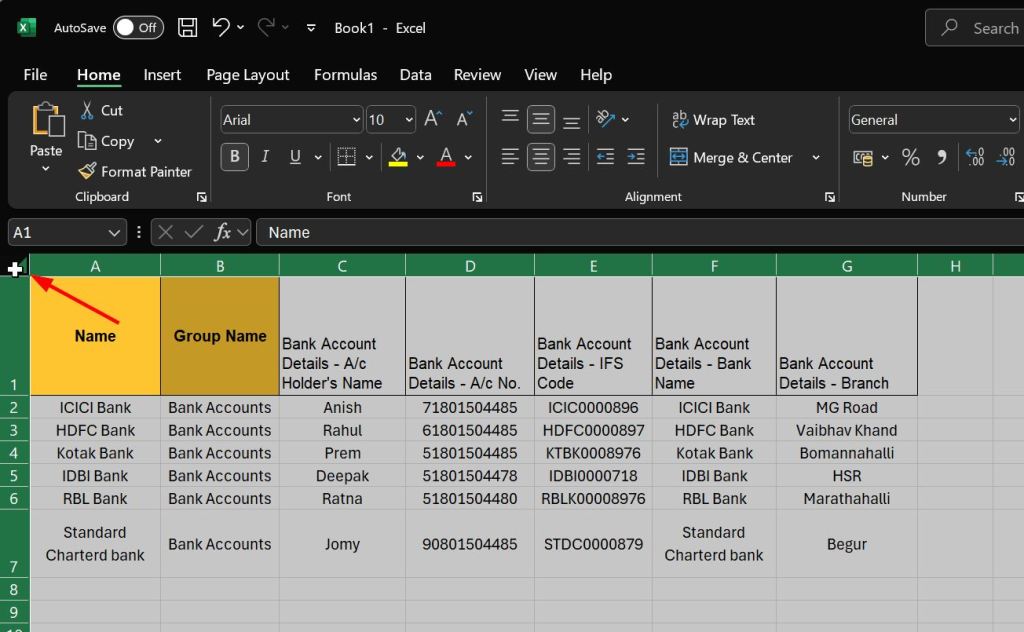Click the formula bar containing Name
Screen dimensions: 1024x632
(639, 232)
